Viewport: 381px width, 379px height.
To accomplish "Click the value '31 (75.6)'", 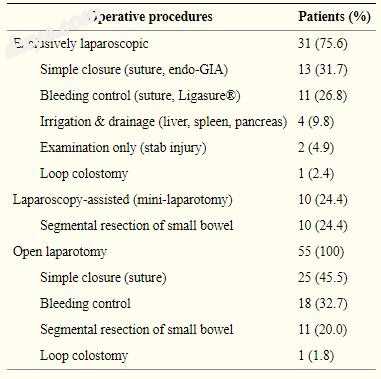I will point(323,44).
